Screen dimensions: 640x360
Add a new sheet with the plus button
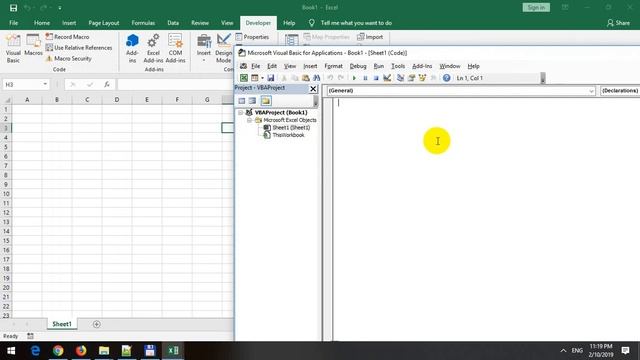point(97,324)
